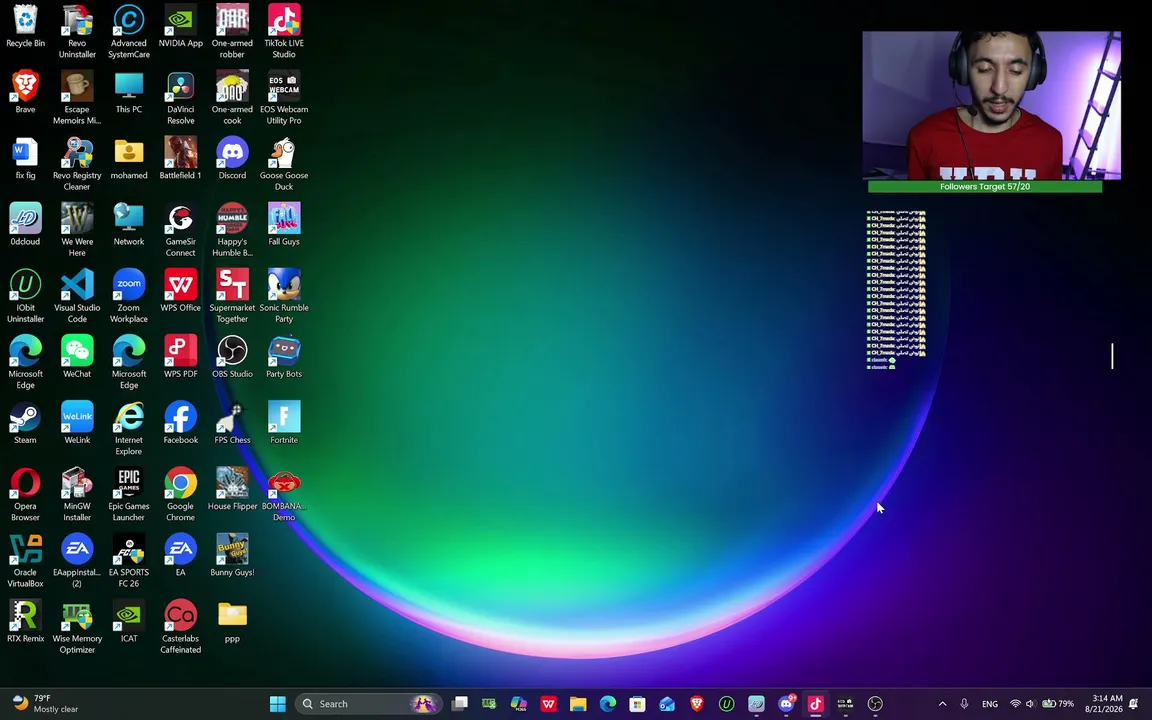Open One-armed cook game shortcut
The height and width of the screenshot is (720, 1152).
[232, 98]
